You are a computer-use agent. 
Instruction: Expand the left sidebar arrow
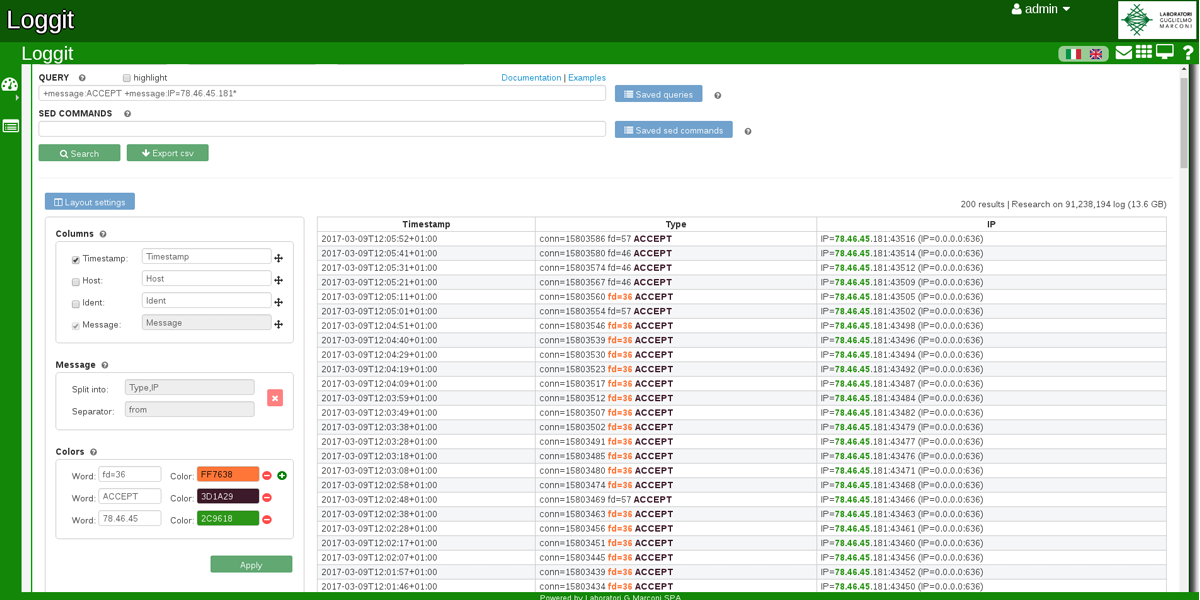tap(17, 98)
